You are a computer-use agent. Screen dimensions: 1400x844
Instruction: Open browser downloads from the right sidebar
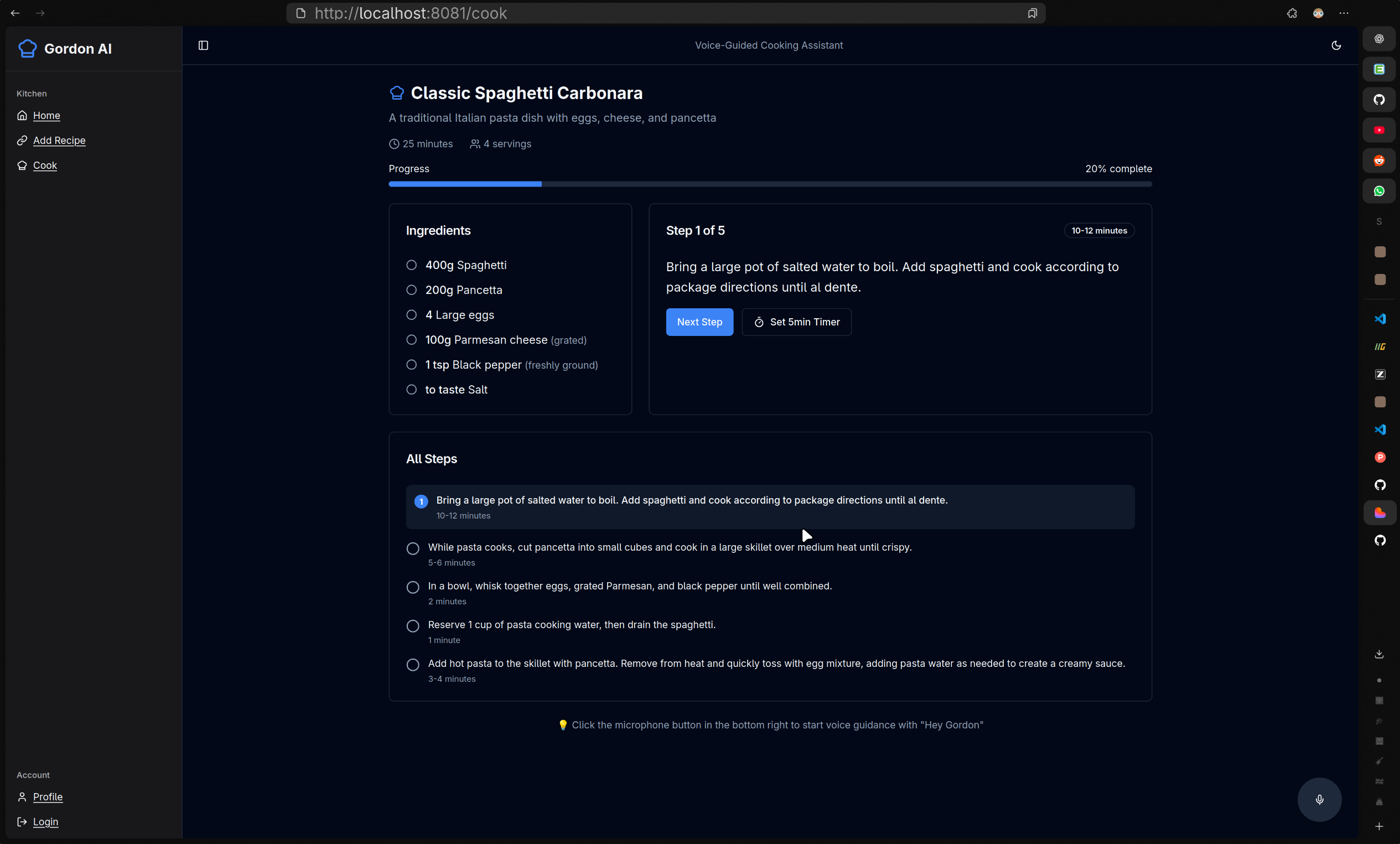click(1380, 654)
